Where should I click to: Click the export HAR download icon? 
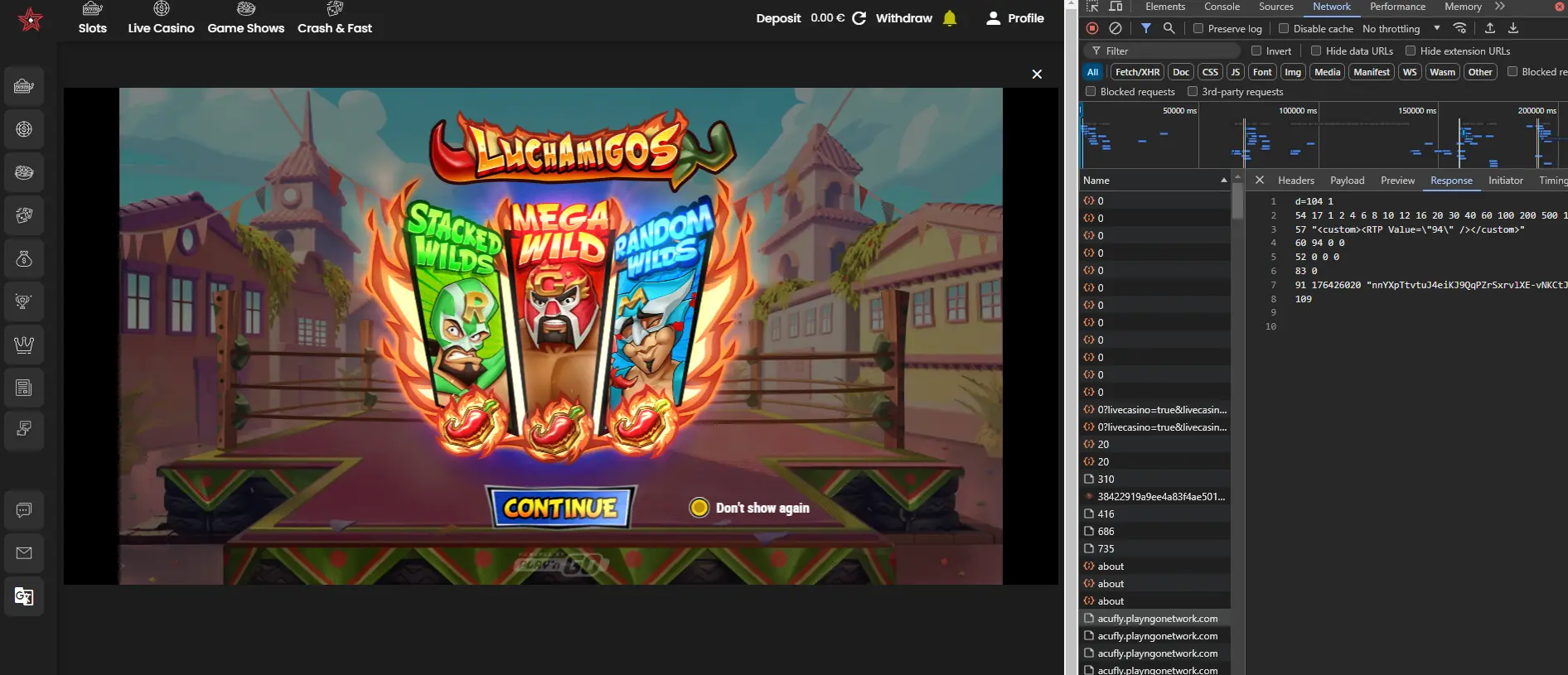[1513, 28]
